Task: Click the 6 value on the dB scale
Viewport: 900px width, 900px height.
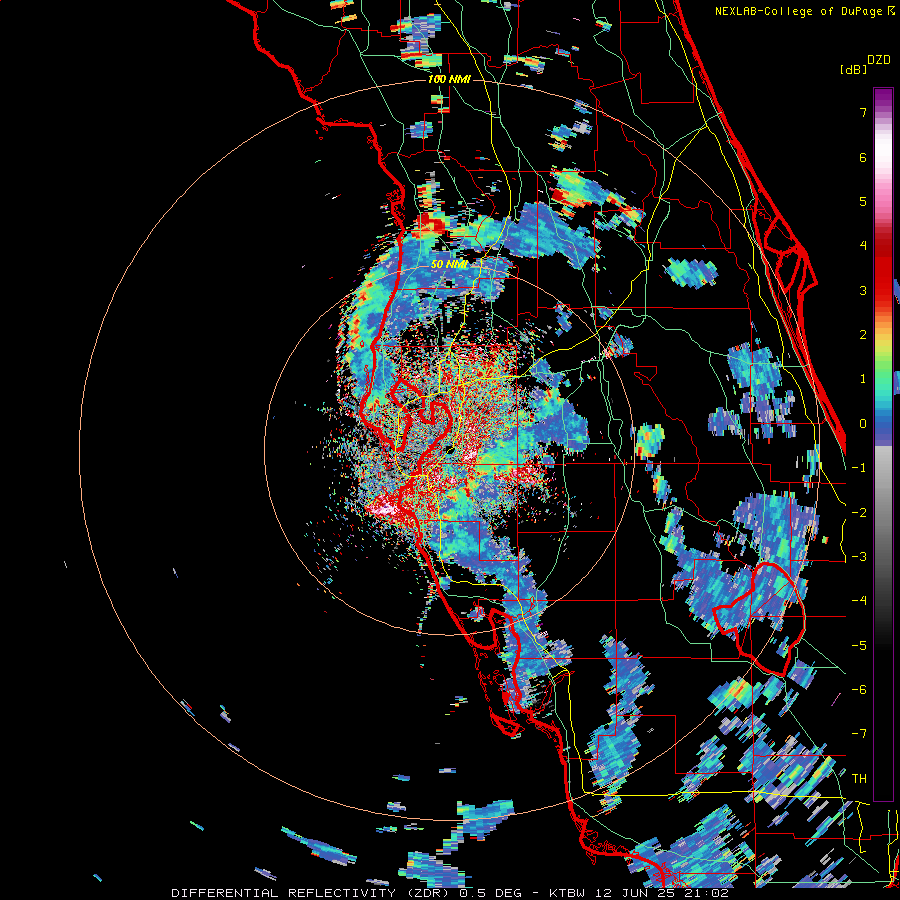Action: [863, 157]
